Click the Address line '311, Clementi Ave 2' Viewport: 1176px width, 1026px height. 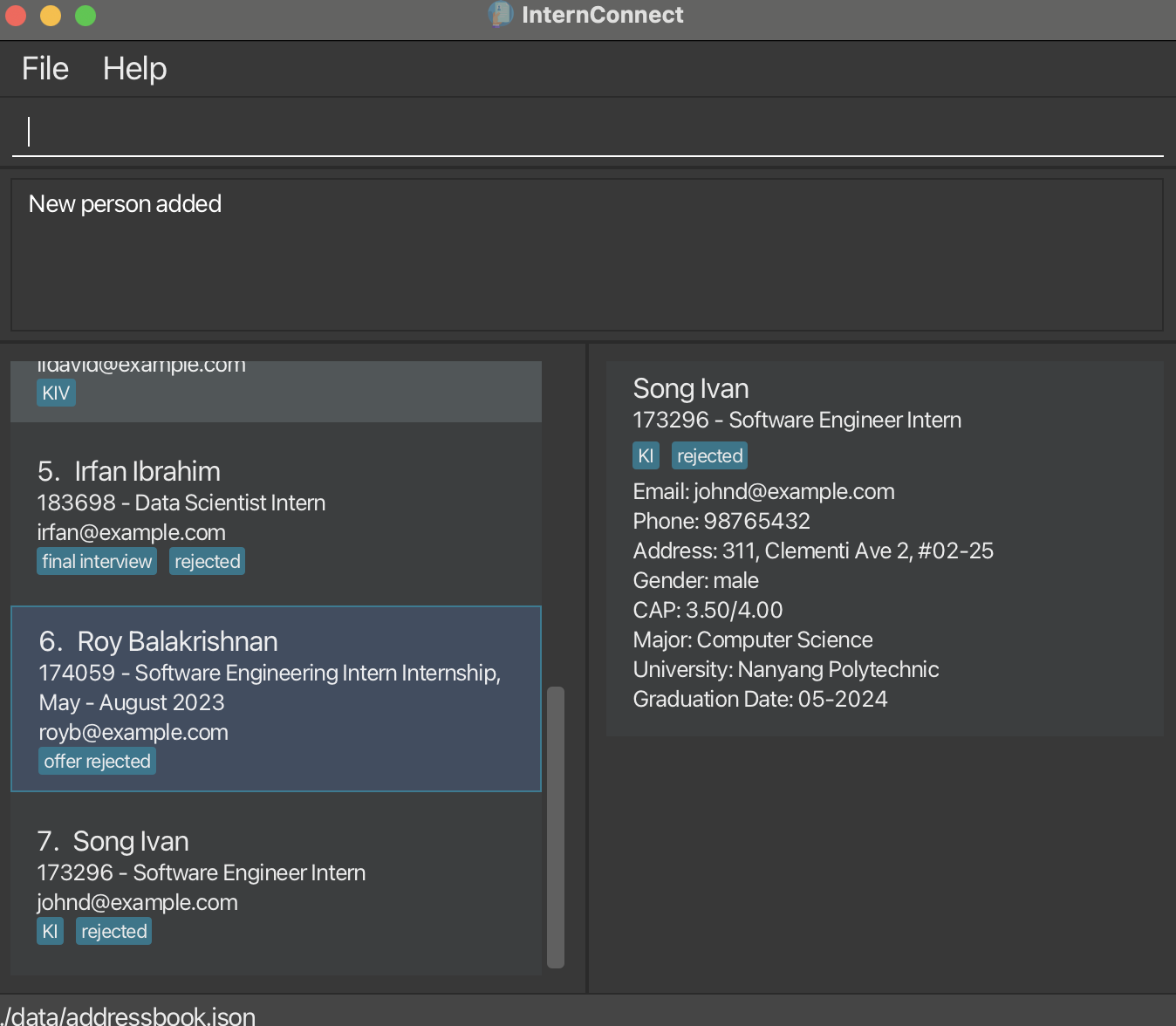tap(813, 551)
